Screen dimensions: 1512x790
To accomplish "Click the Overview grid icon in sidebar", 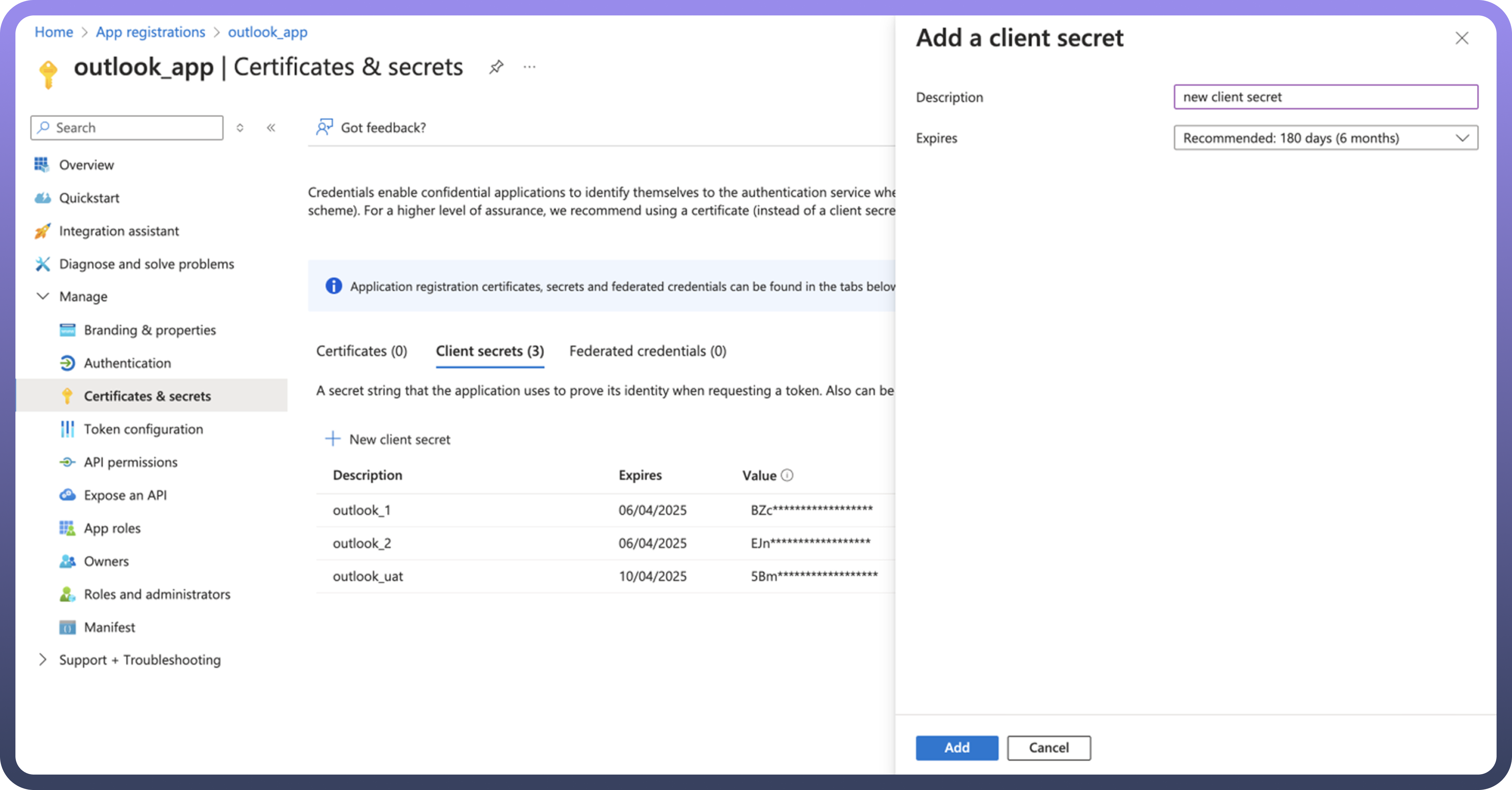I will (42, 165).
